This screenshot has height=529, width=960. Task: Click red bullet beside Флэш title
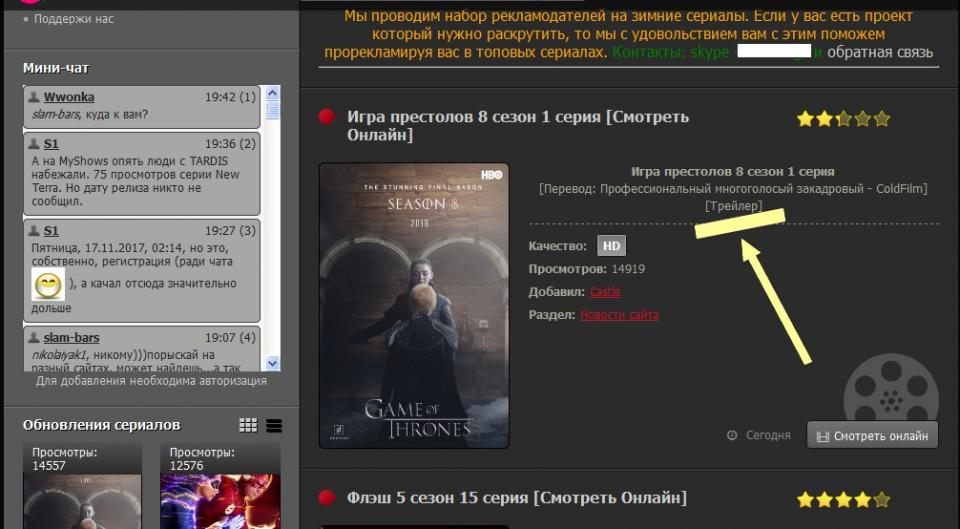click(x=326, y=498)
